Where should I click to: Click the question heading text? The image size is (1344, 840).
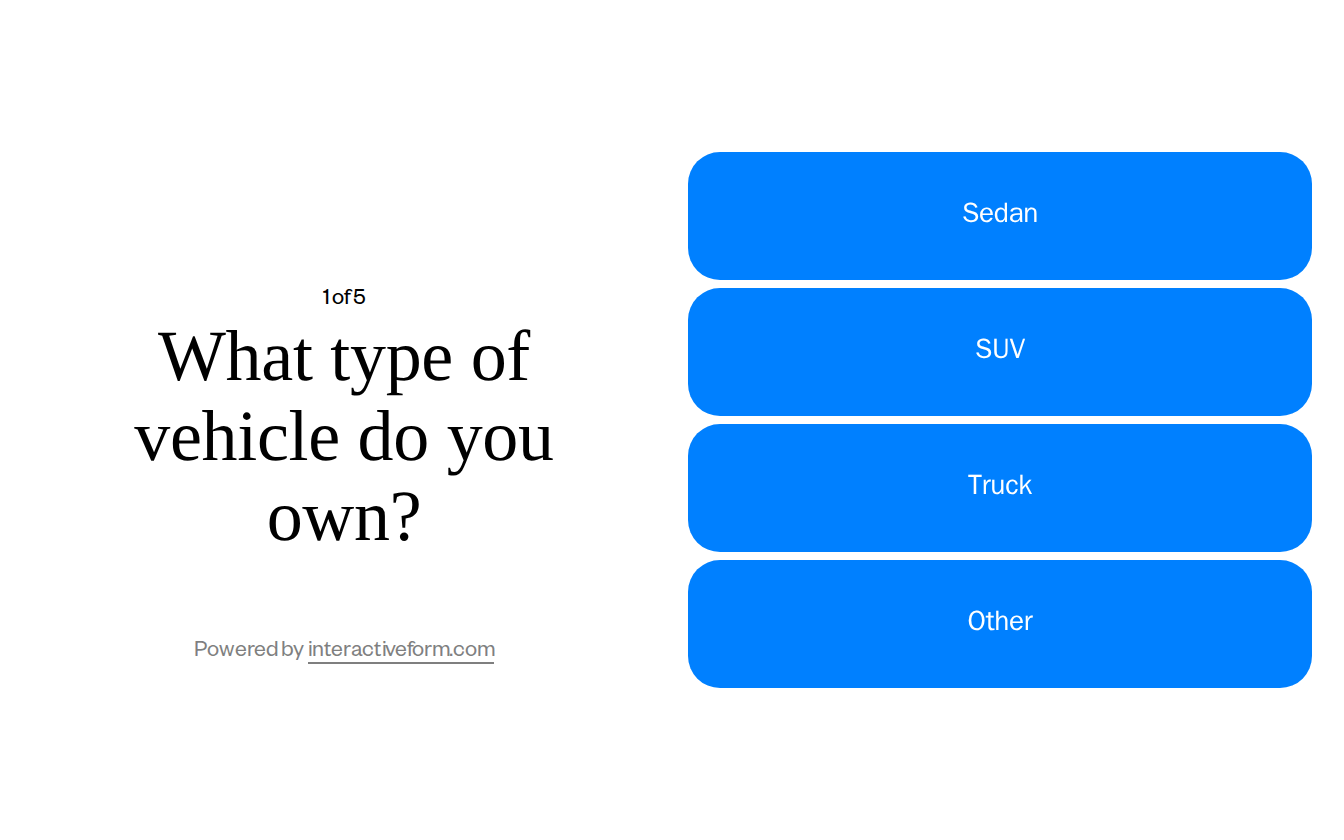coord(344,437)
